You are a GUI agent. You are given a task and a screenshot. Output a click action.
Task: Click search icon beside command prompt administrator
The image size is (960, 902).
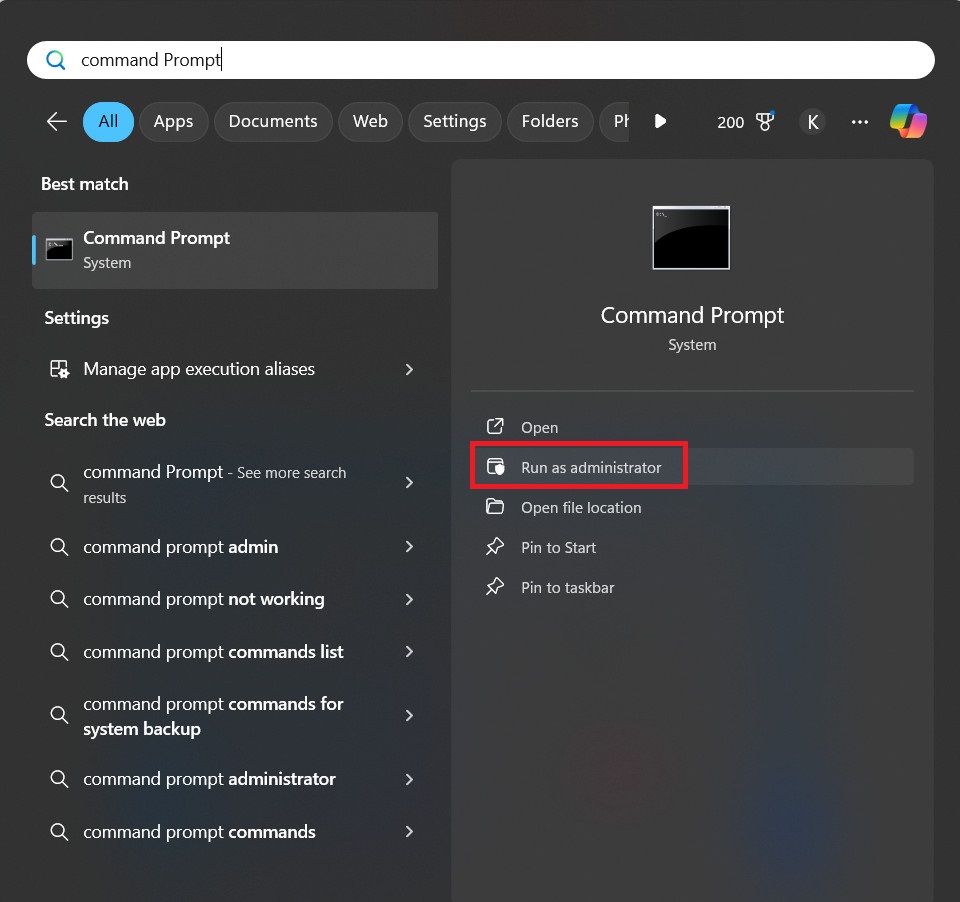point(59,779)
